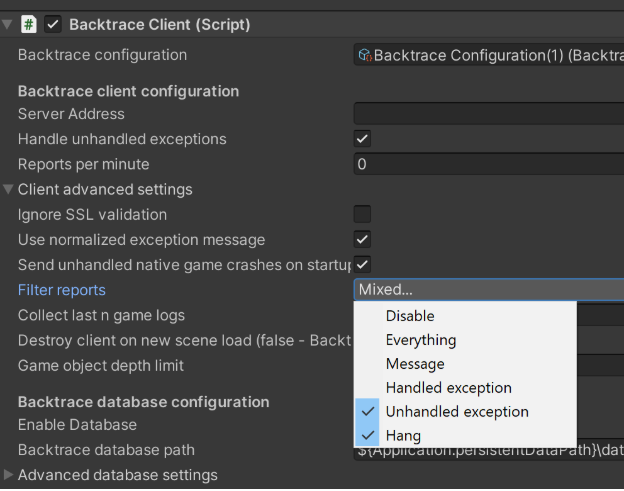The width and height of the screenshot is (624, 491).
Task: Select Message filter option
Action: [465, 364]
